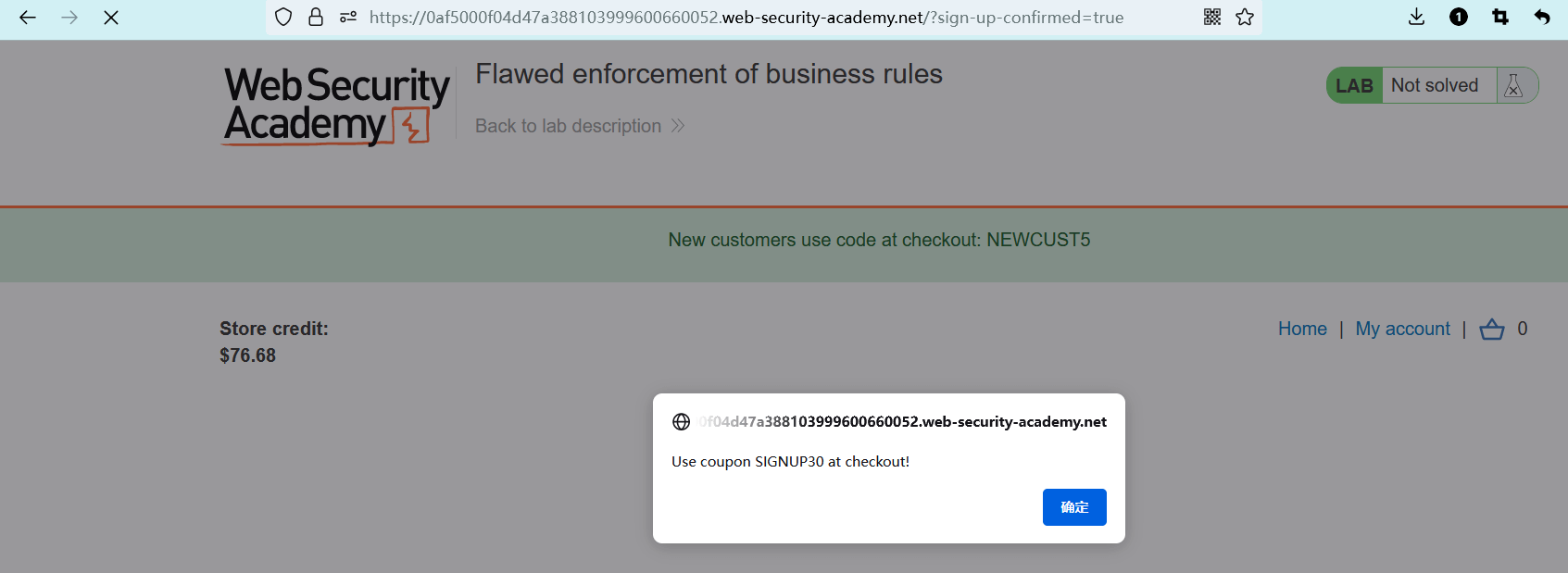Viewport: 1568px width, 573px height.
Task: Click the padlock site security icon
Action: pos(316,17)
